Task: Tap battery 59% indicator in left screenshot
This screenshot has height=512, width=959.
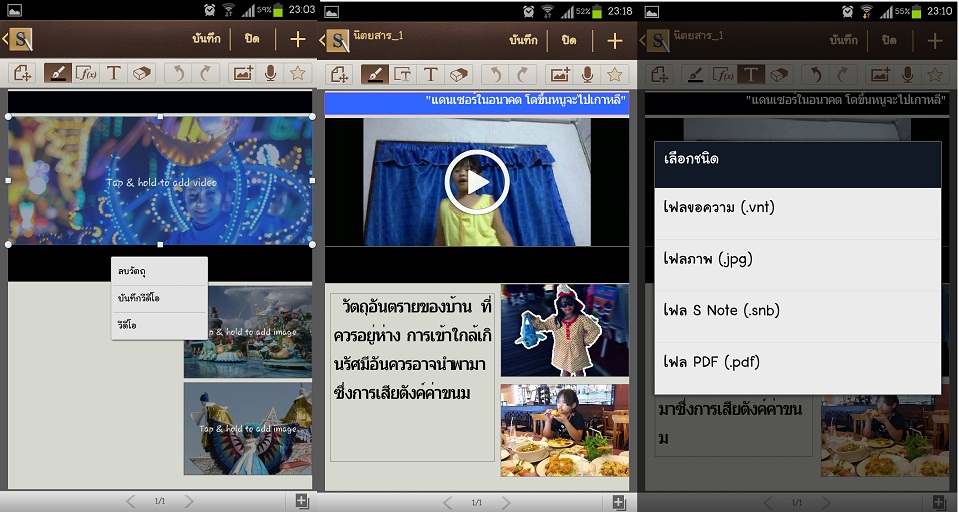Action: coord(270,10)
